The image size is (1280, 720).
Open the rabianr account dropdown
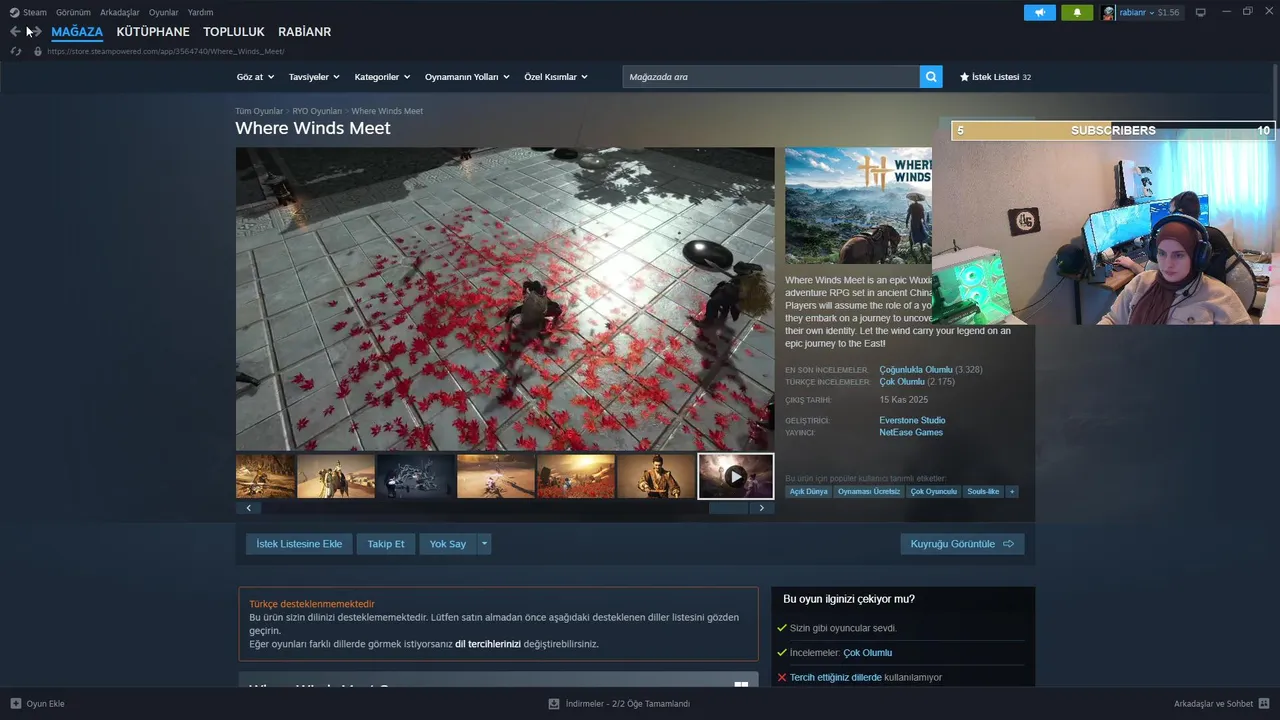1136,13
